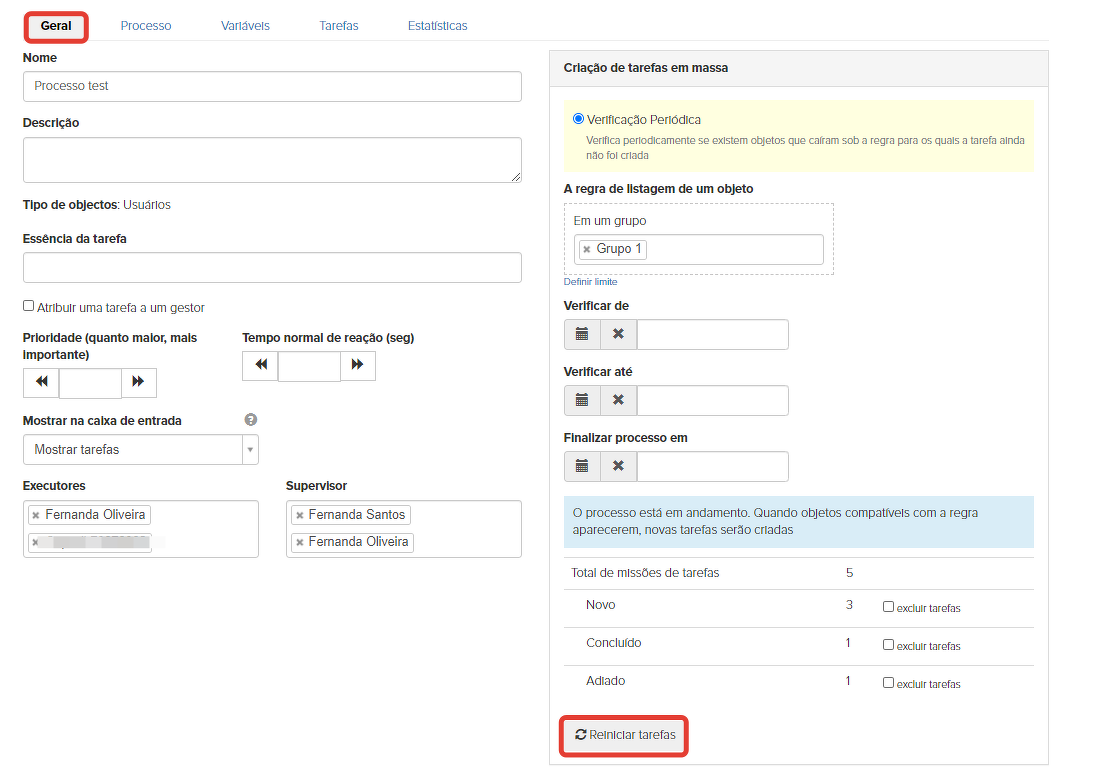Open the Estatísticas tab

437,26
